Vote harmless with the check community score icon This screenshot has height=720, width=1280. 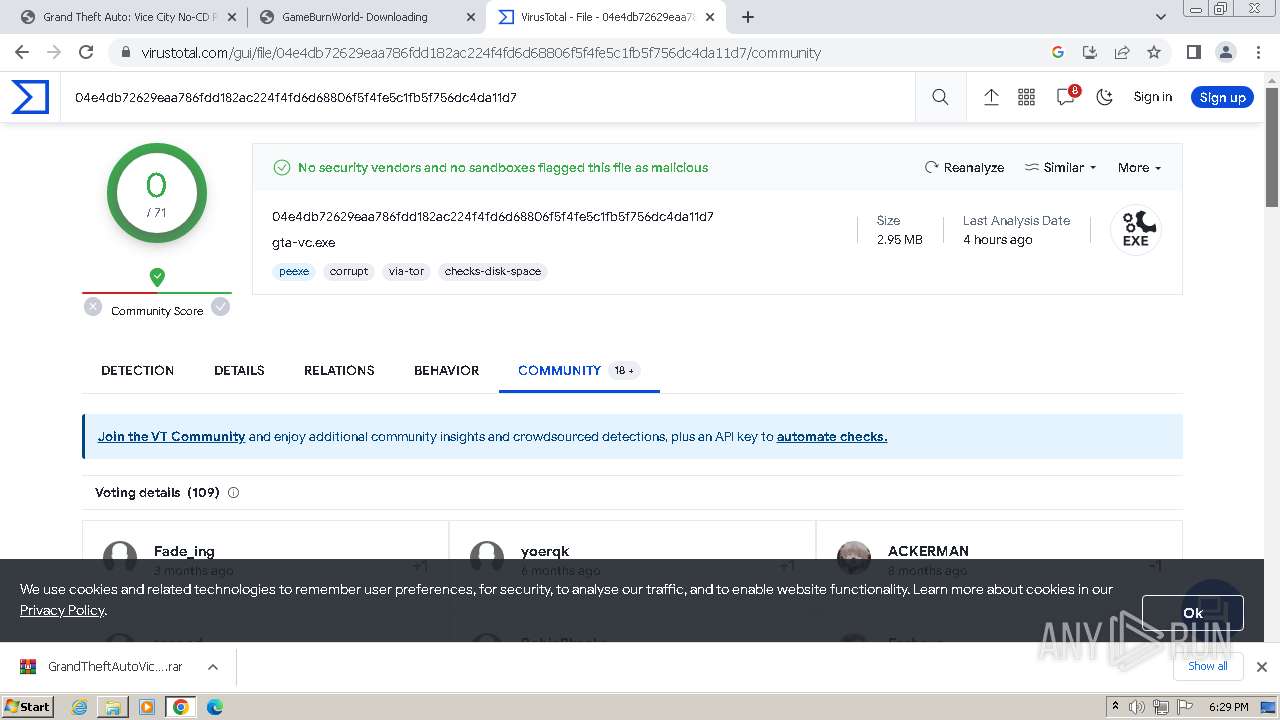[220, 307]
